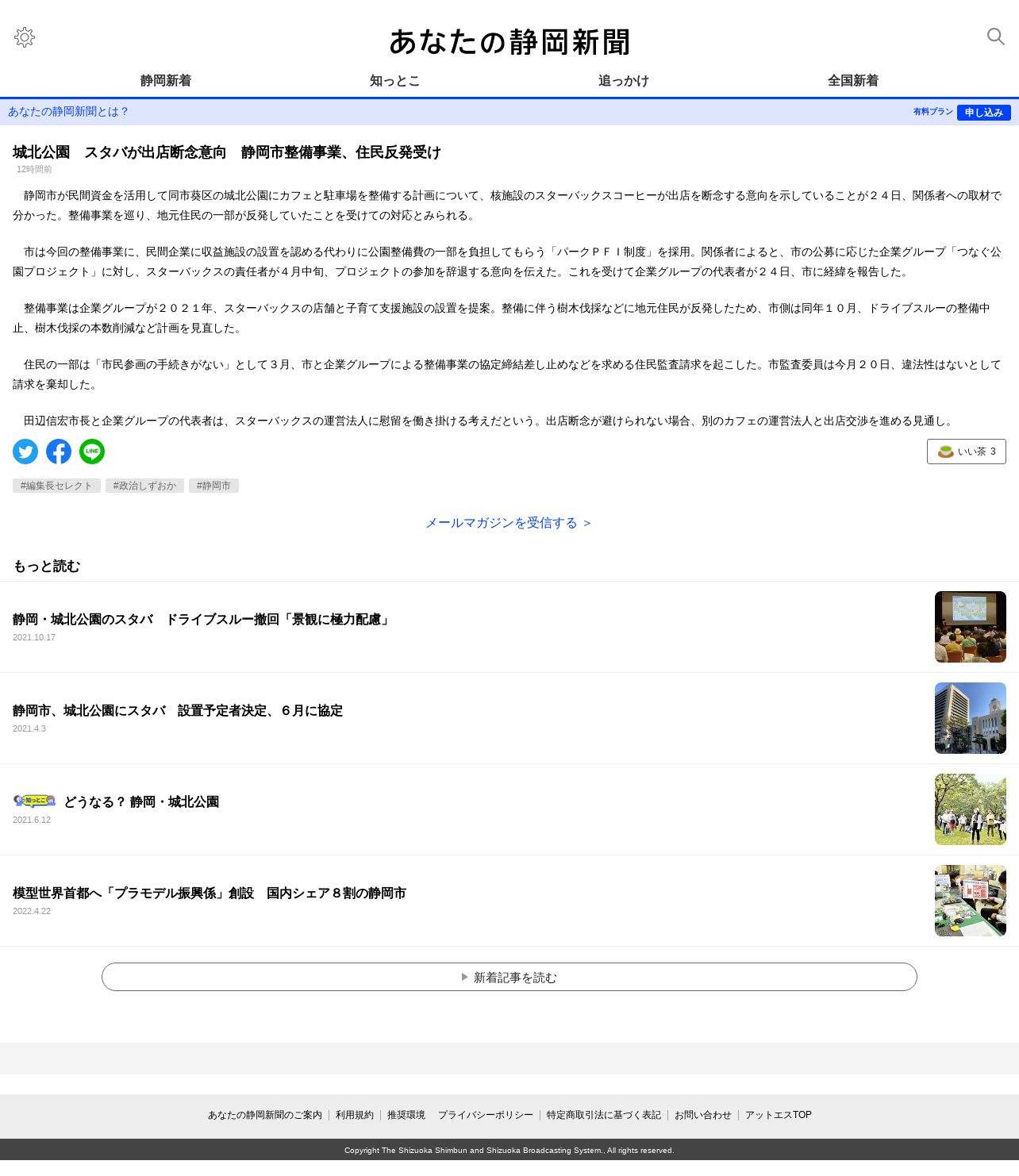The image size is (1019, 1176).
Task: Click the 2021.6.12 article date
Action: 32,820
